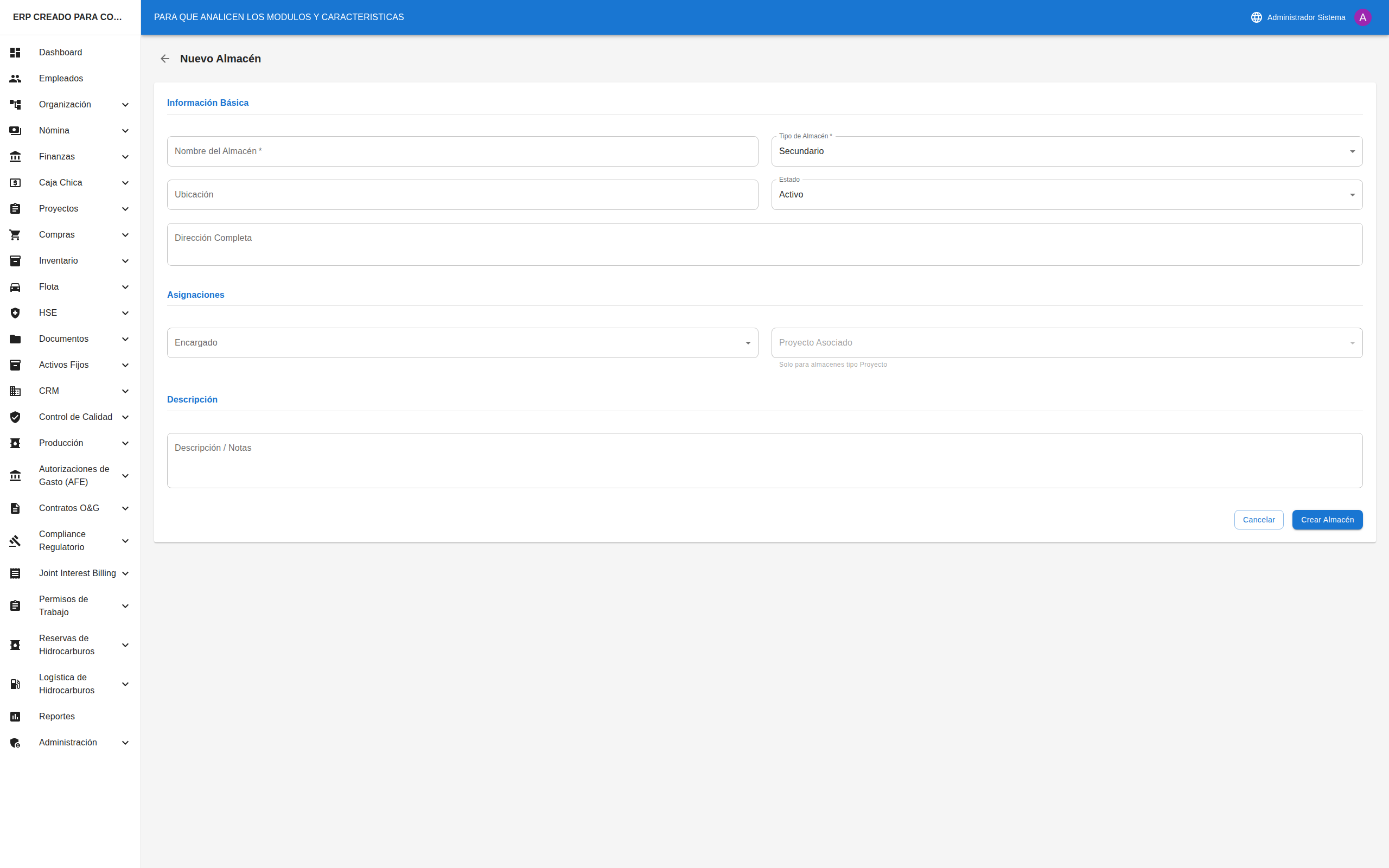Click the Compras shopping cart icon

16,235
